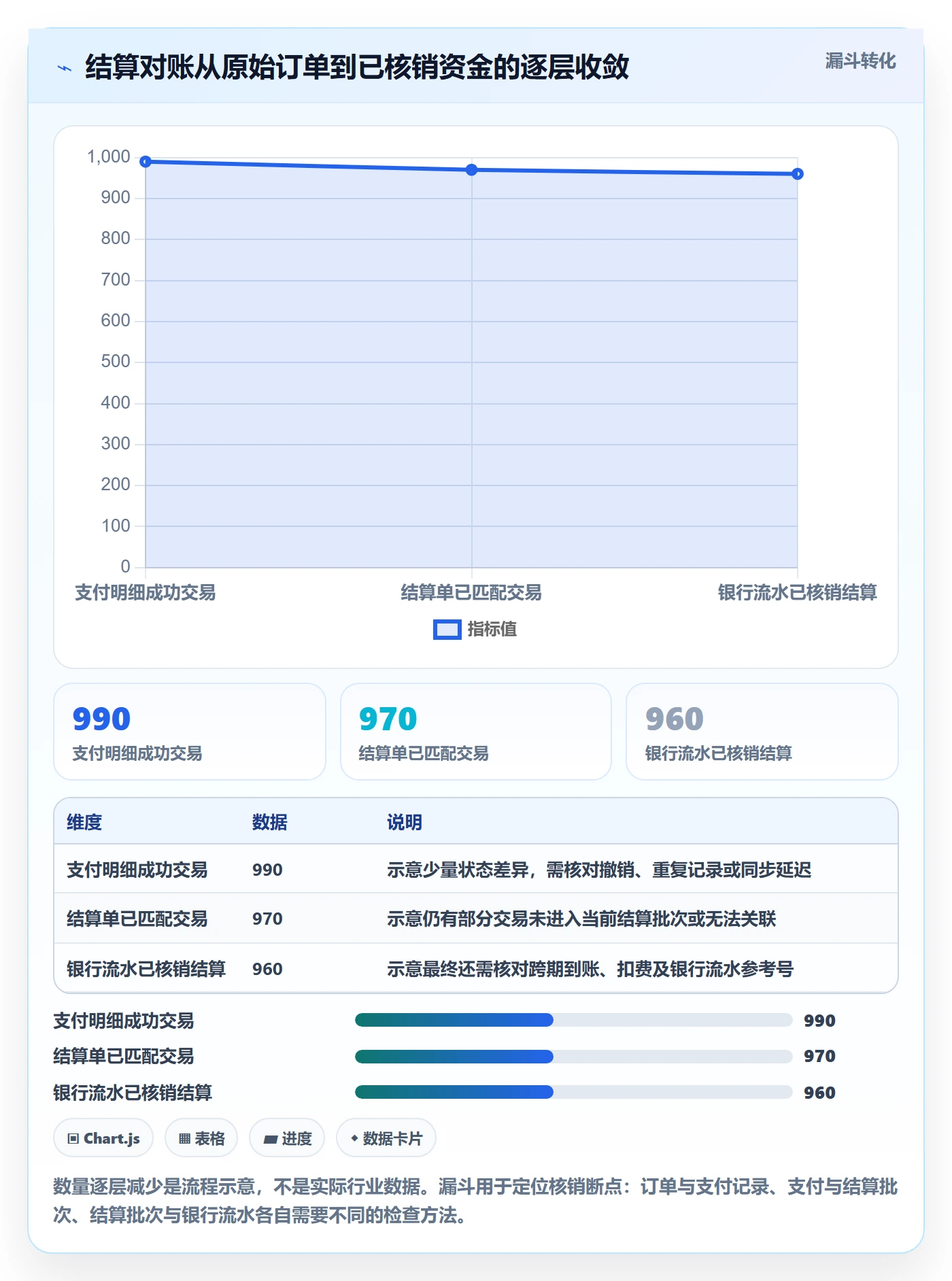Select the 银行流水已核销结算 data point on chart
The image size is (952, 1281).
(x=798, y=174)
